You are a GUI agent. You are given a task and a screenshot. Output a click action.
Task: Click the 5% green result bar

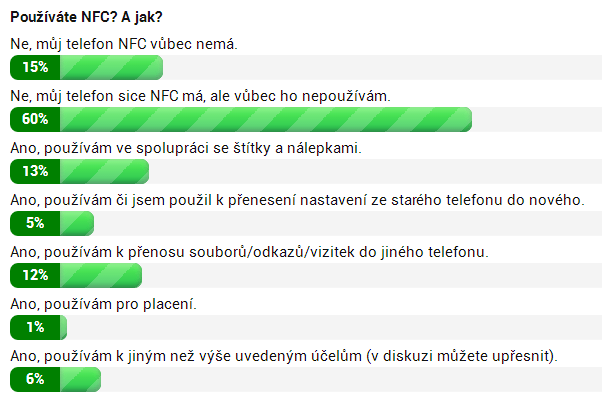pos(52,223)
